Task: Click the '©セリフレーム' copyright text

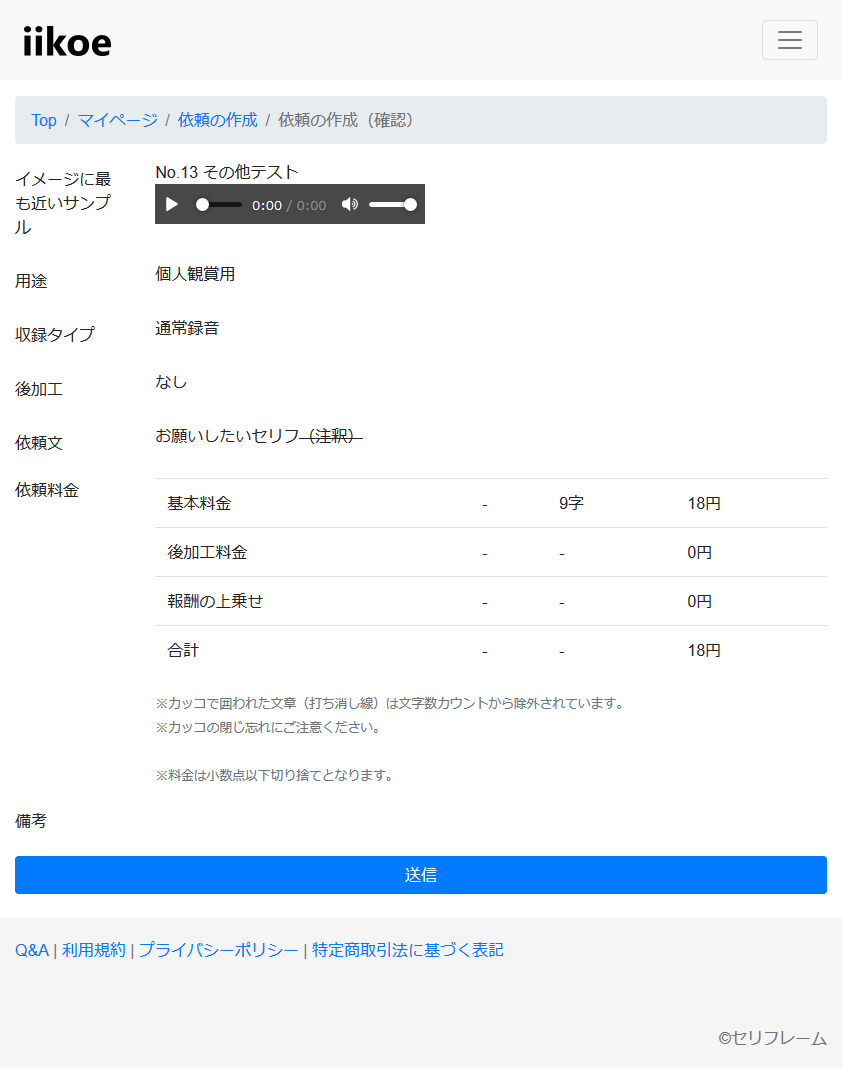Action: pyautogui.click(x=772, y=1038)
